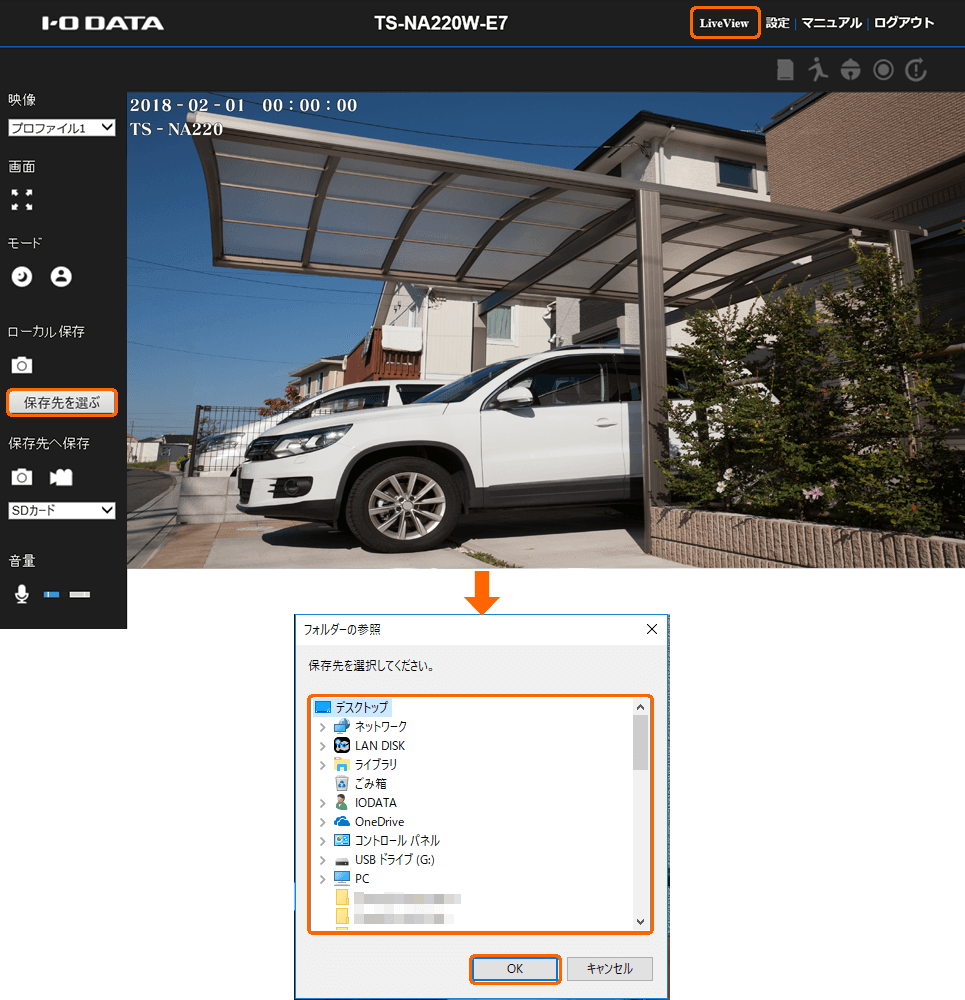Click the SD card status icon

tap(786, 70)
